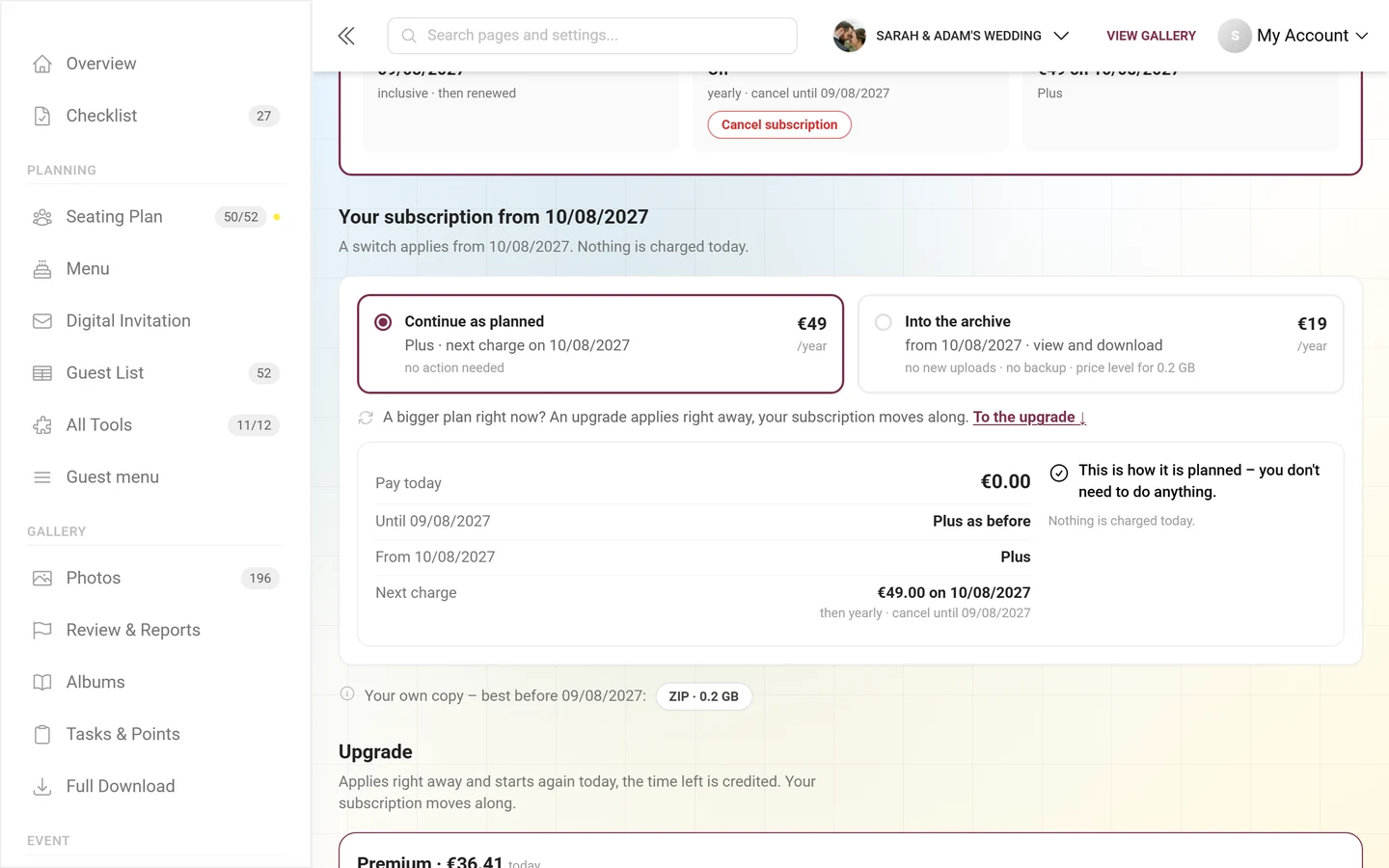The height and width of the screenshot is (868, 1389).
Task: Click the Full Download arrow icon
Action: (42, 787)
